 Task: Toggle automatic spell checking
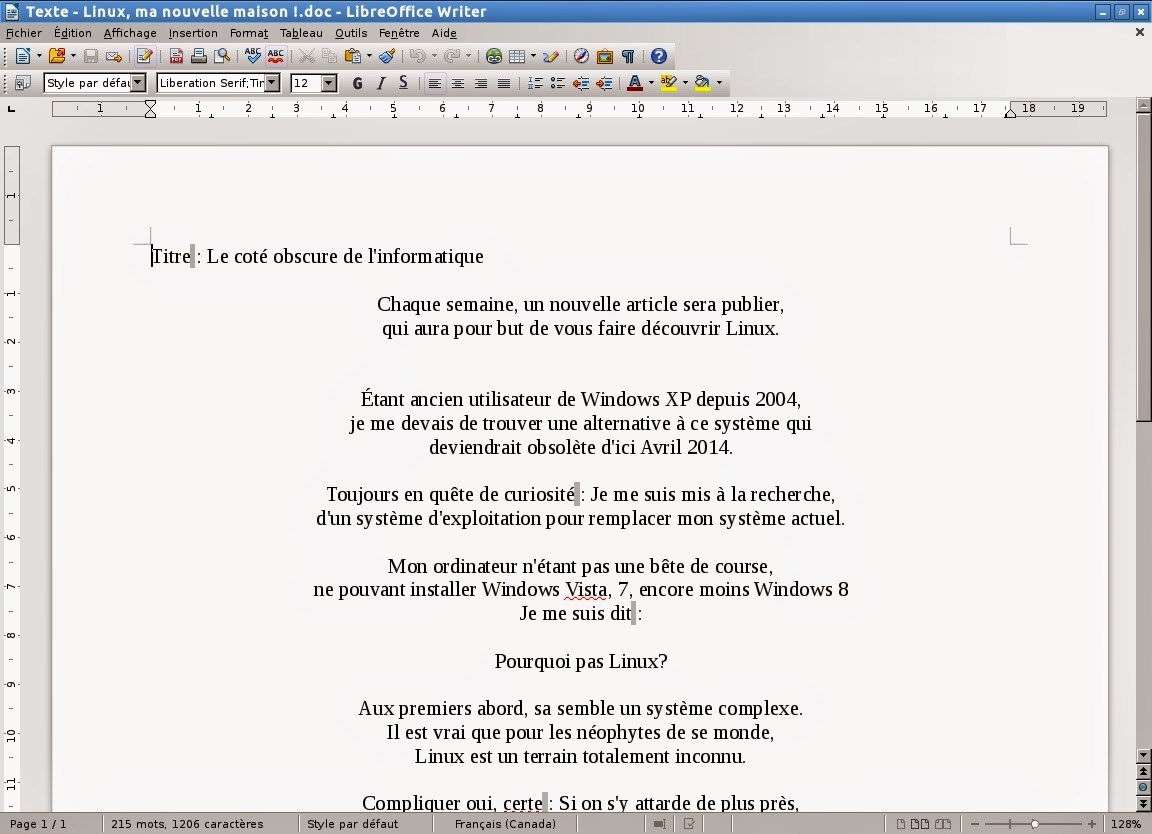[276, 56]
